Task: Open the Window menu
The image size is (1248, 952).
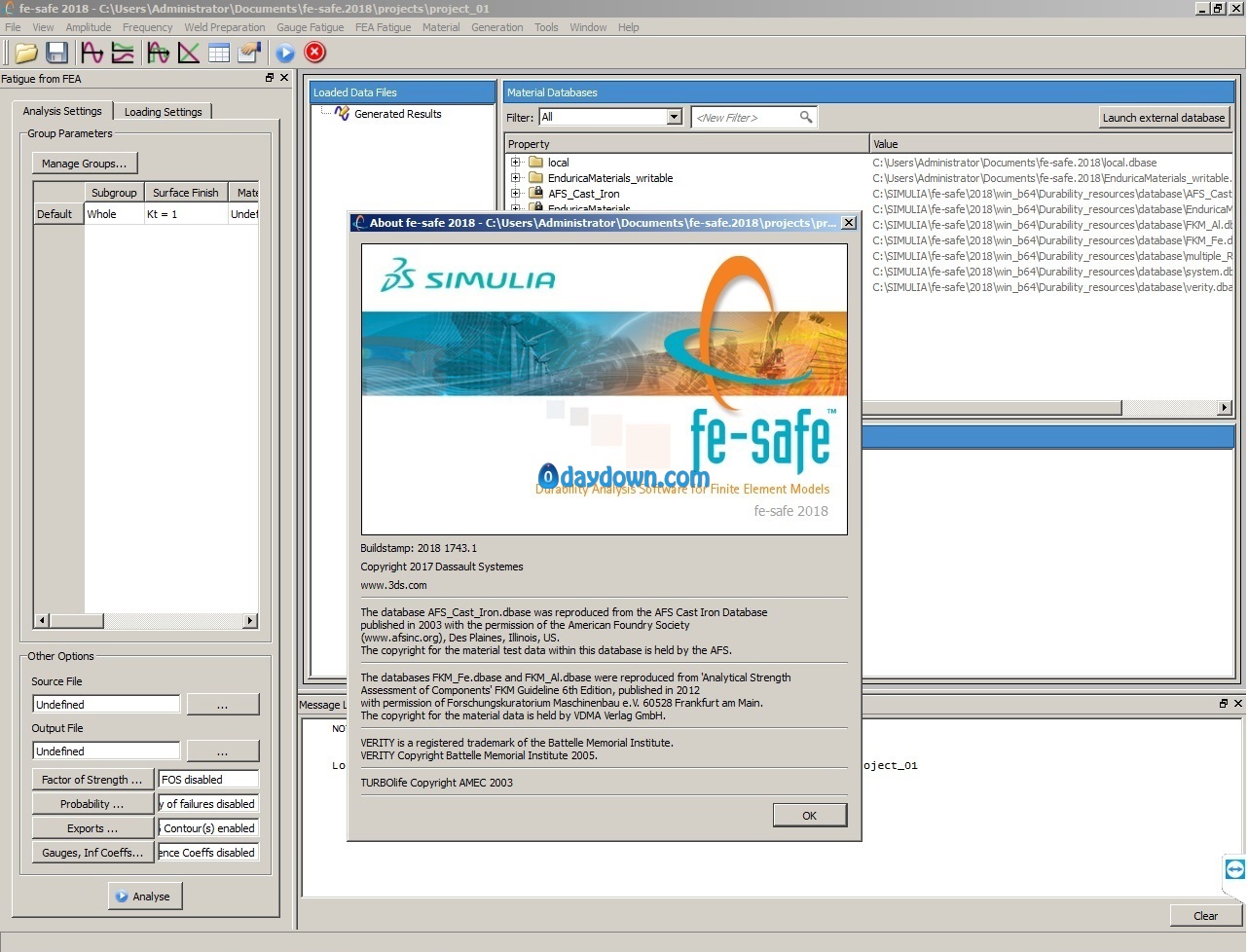Action: click(588, 27)
